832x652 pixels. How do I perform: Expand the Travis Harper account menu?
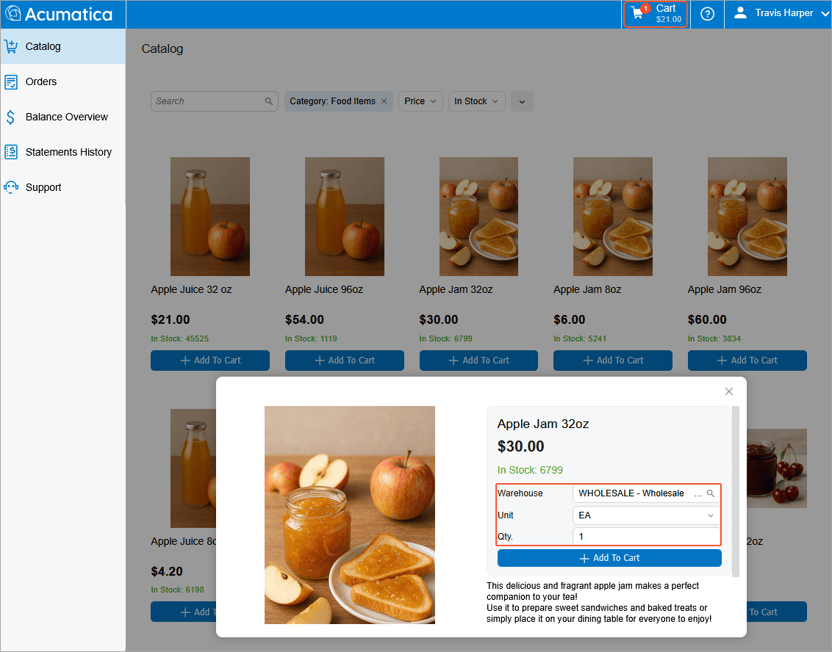coord(774,13)
